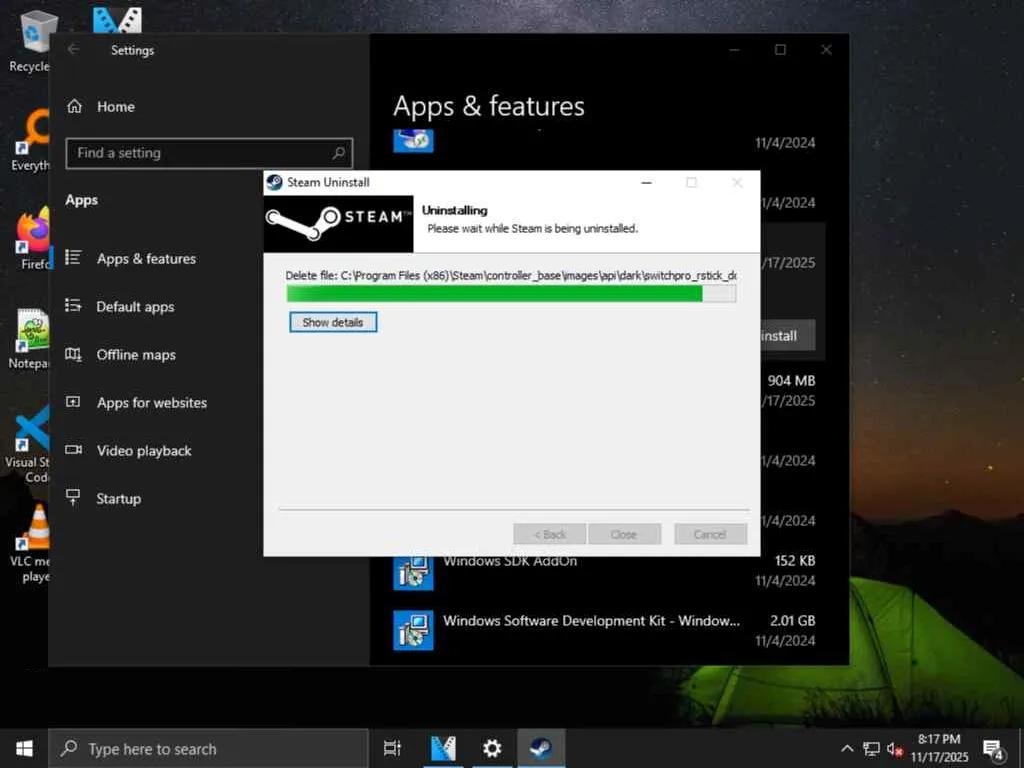The height and width of the screenshot is (768, 1024).
Task: Click the Apps & features heading
Action: click(x=488, y=106)
